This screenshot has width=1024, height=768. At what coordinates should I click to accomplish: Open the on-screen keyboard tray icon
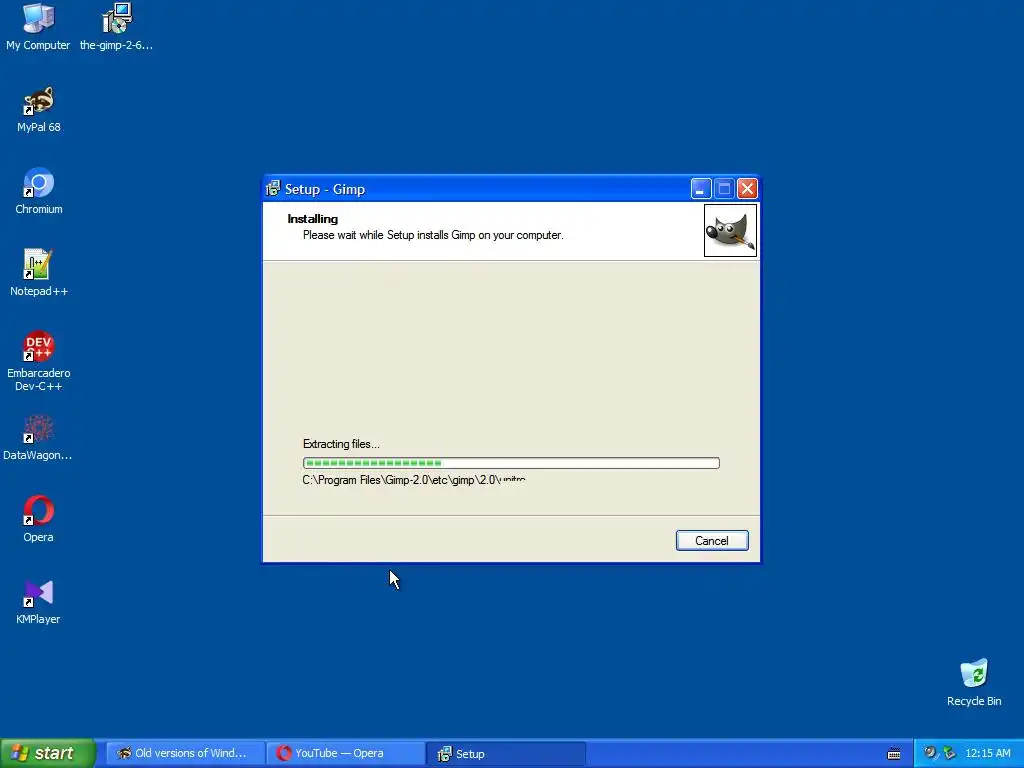tap(894, 754)
